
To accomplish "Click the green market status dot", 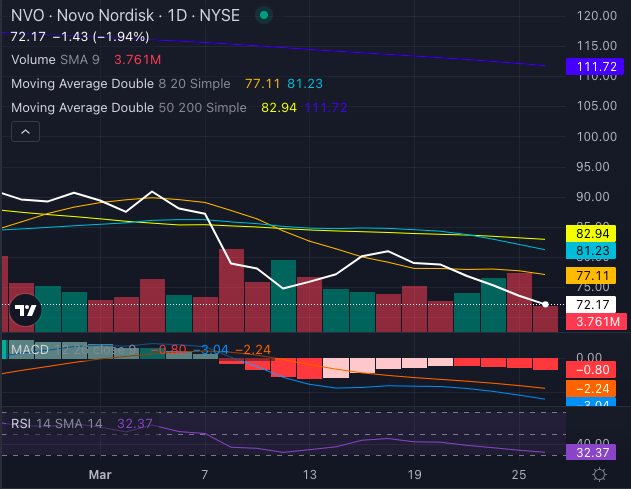I will click(264, 15).
